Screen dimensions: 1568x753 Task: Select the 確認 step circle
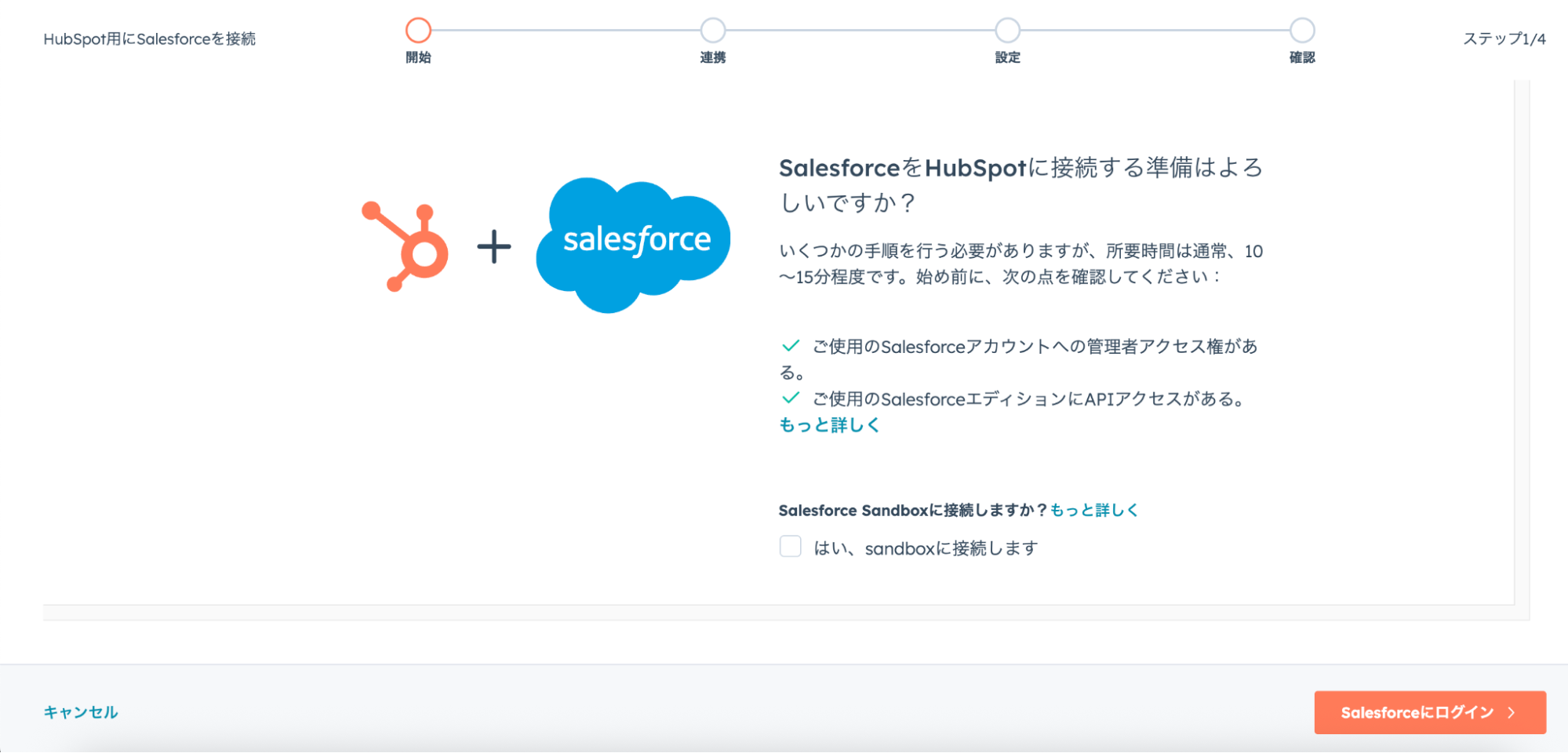point(1302,31)
